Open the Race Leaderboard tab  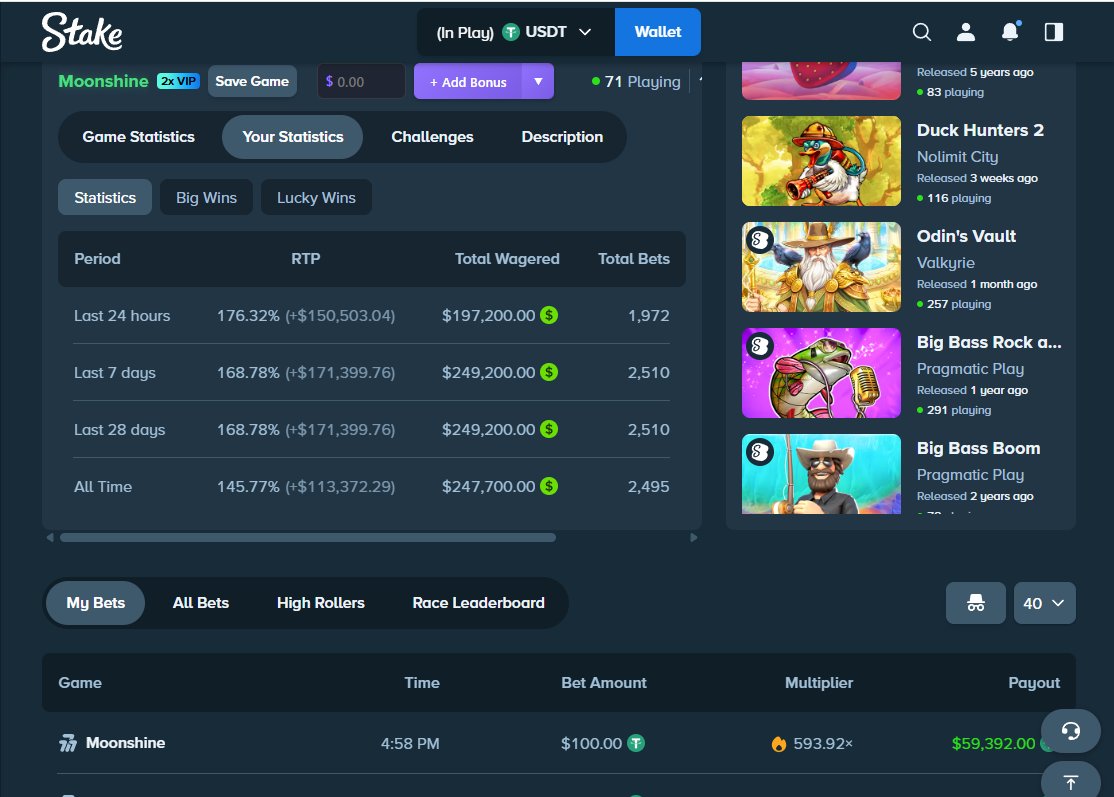pos(478,603)
